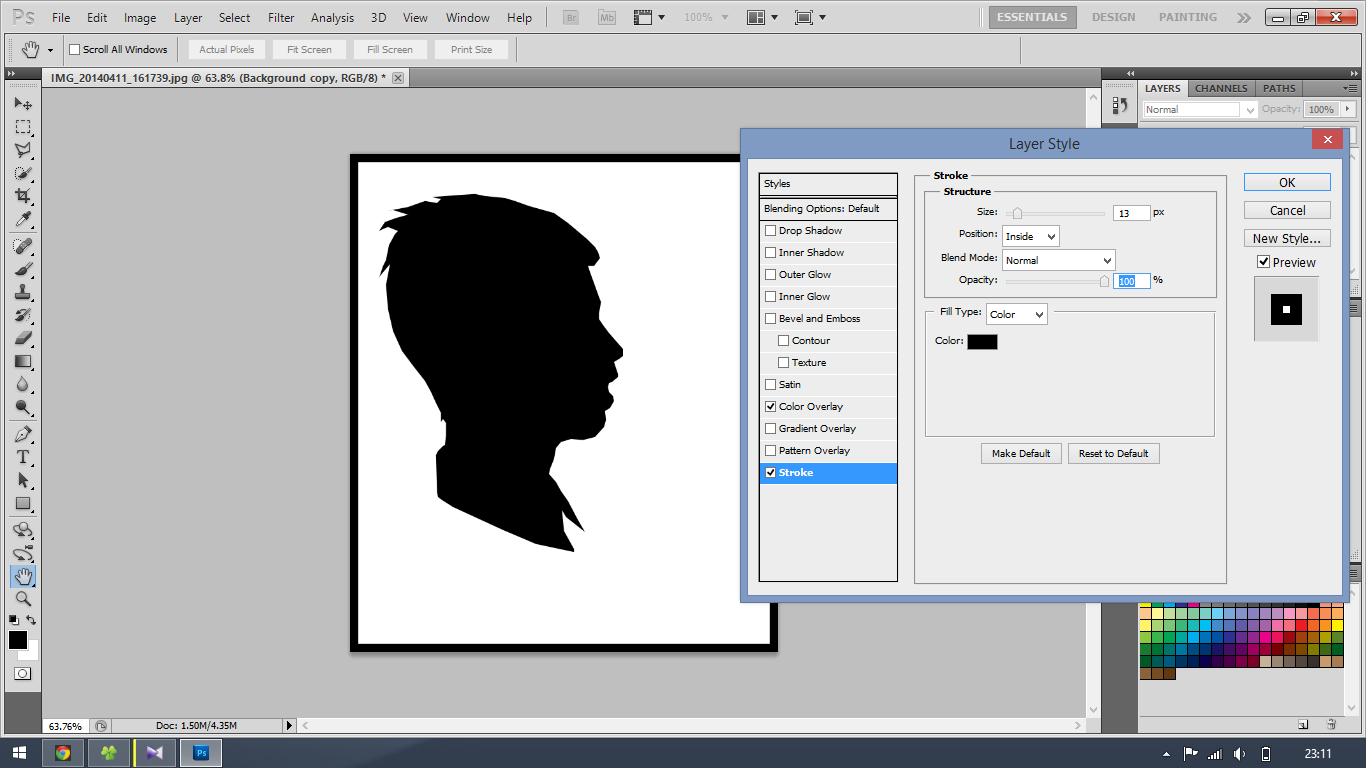Activate the Eraser tool

tap(23, 333)
